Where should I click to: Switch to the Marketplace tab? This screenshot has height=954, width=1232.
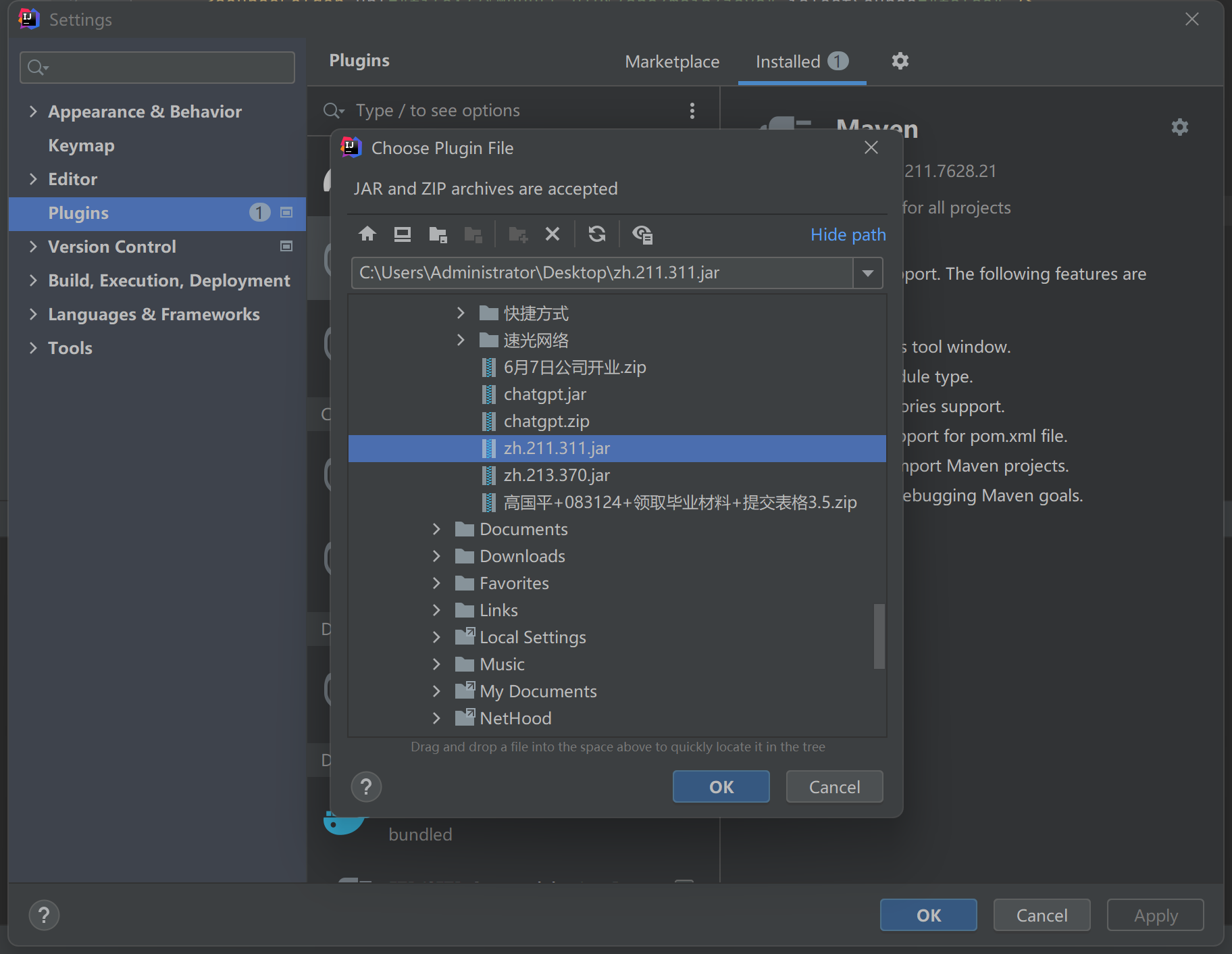click(x=672, y=61)
